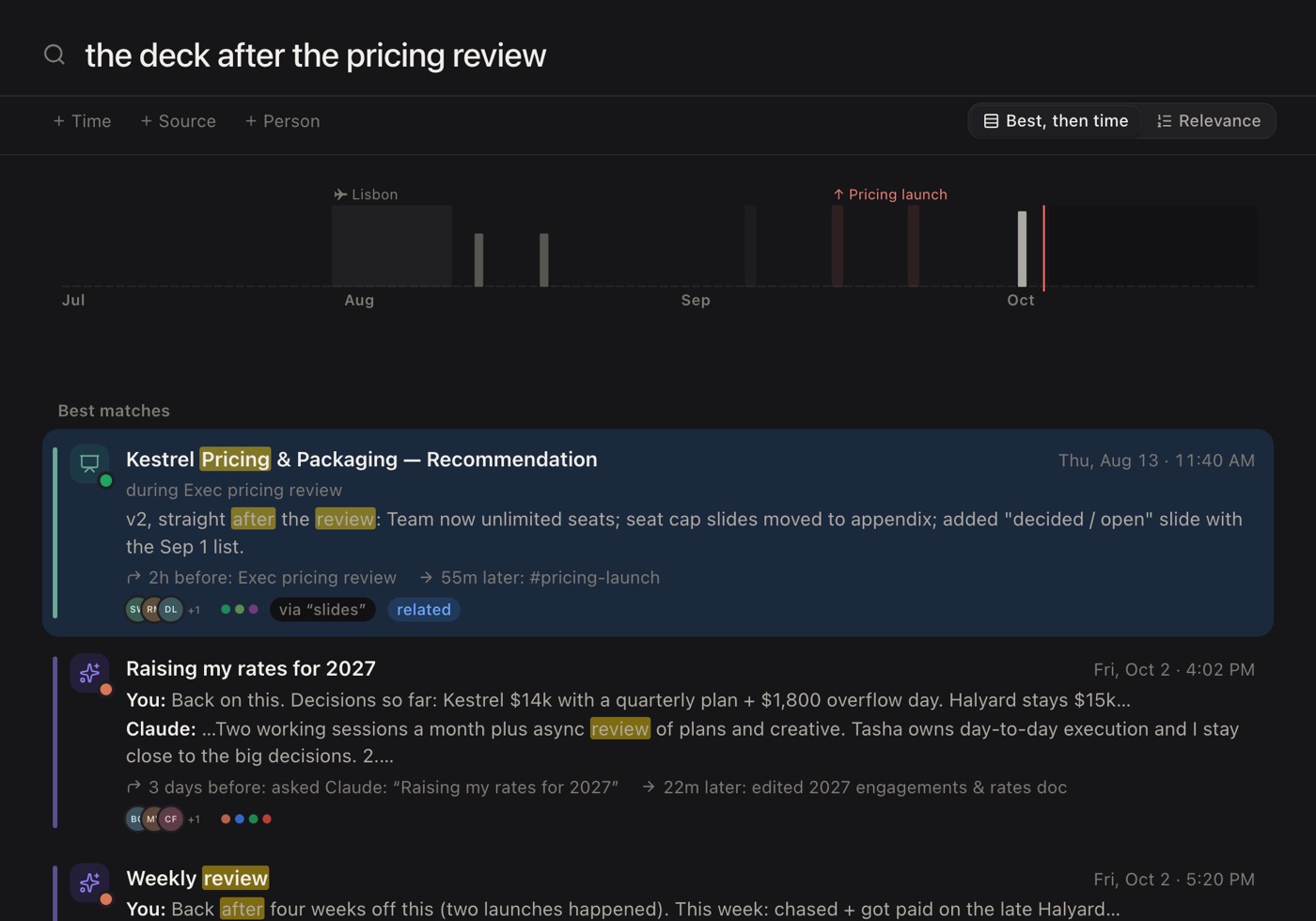The height and width of the screenshot is (921, 1316).
Task: Switch sorting to 'Best, then time'
Action: [x=1056, y=121]
